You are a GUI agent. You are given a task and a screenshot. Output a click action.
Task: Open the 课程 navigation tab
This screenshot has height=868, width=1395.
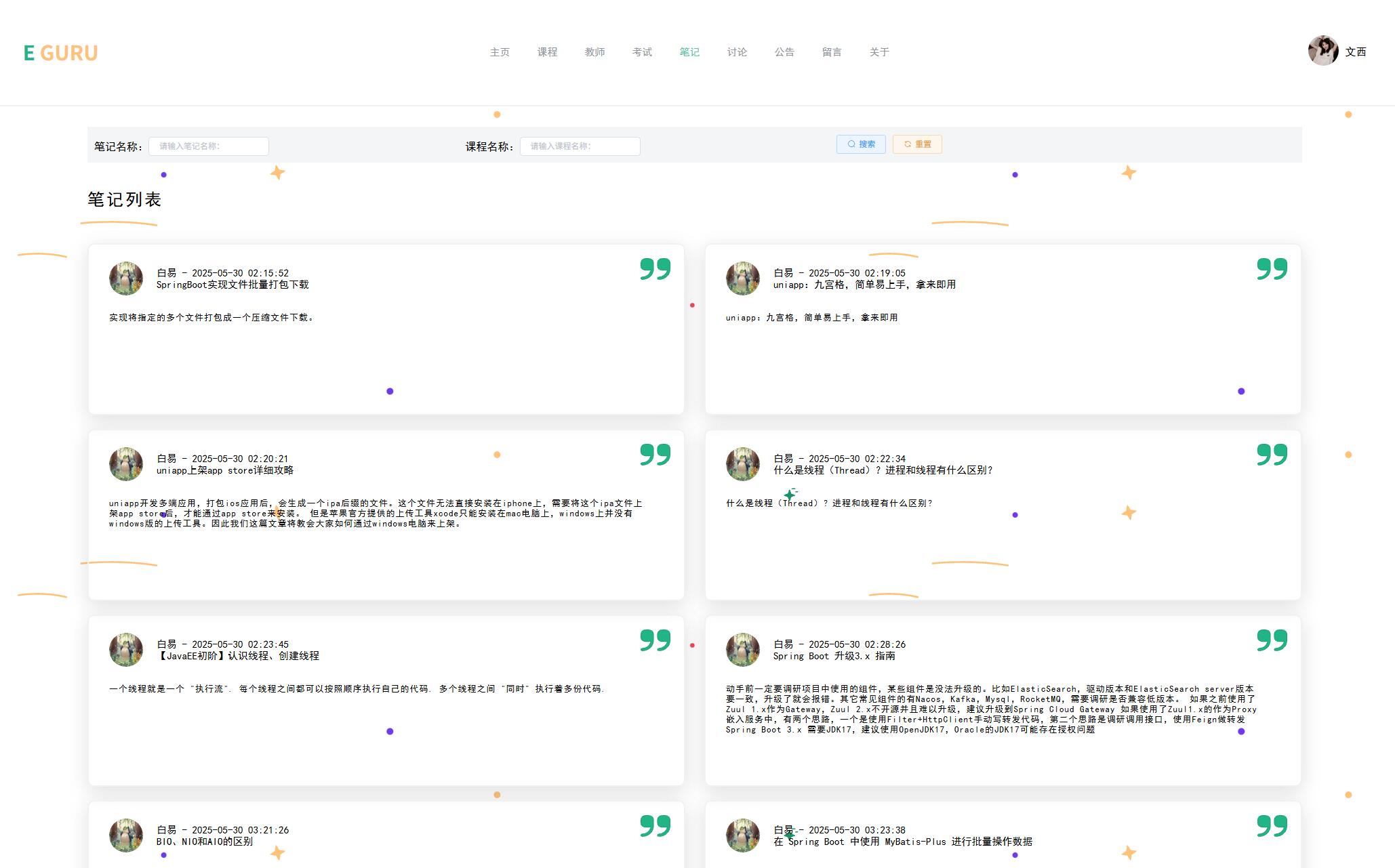pos(547,52)
